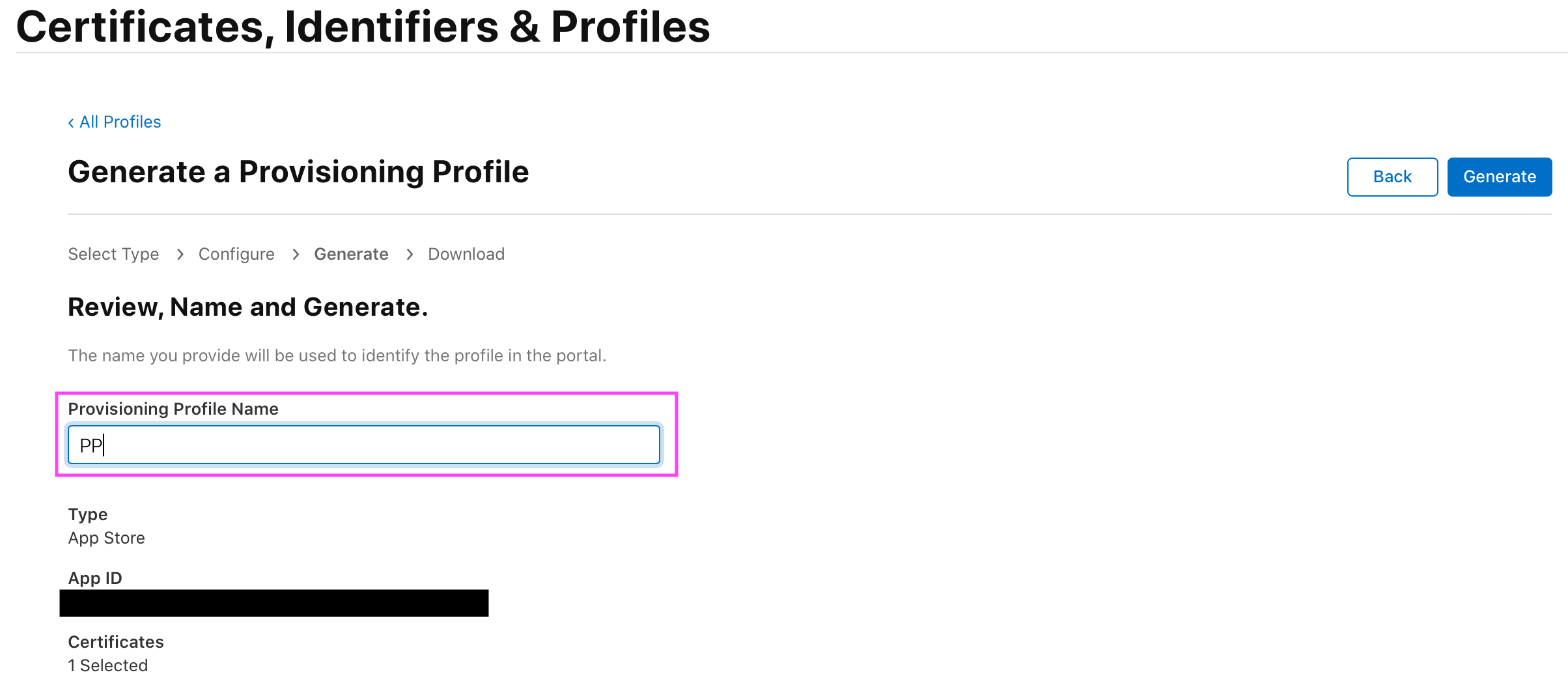Image resolution: width=1568 pixels, height=694 pixels.
Task: Click the redacted App ID black bar
Action: tap(273, 604)
